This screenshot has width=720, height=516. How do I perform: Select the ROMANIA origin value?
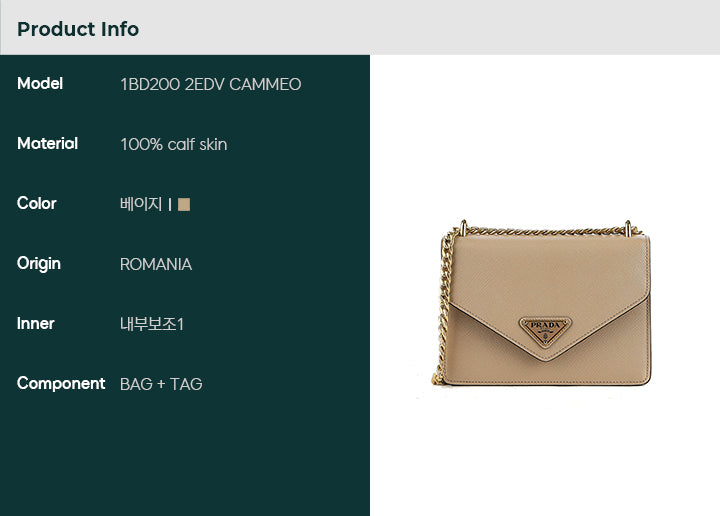[156, 264]
